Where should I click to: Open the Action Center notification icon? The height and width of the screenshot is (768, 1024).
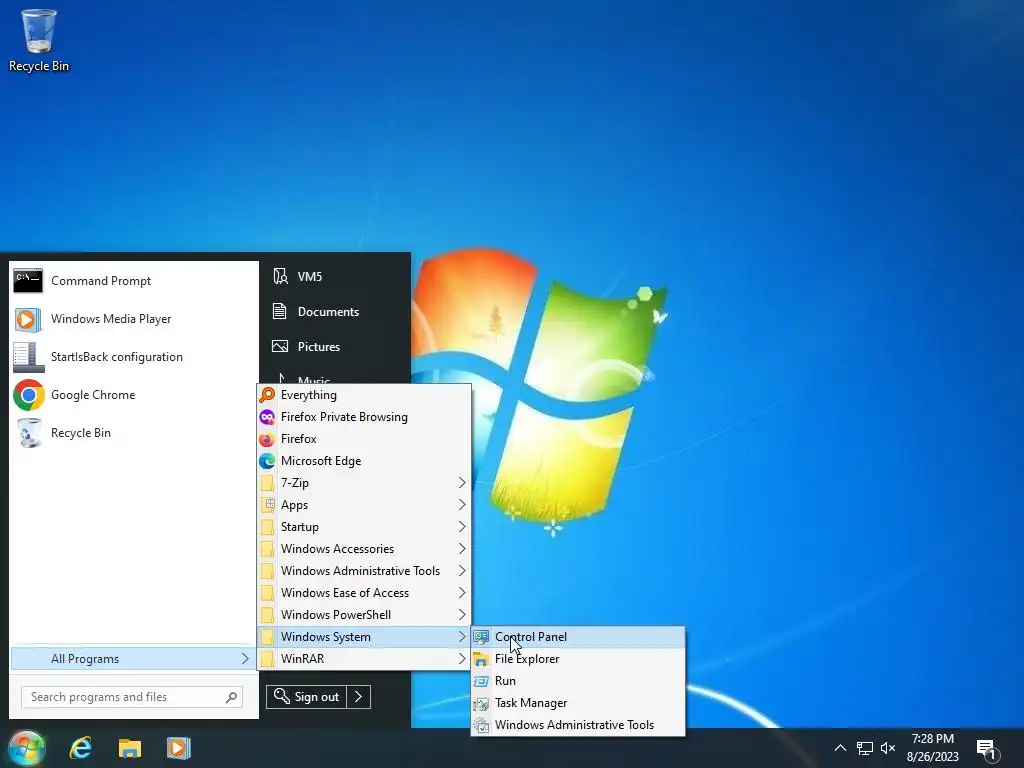987,749
